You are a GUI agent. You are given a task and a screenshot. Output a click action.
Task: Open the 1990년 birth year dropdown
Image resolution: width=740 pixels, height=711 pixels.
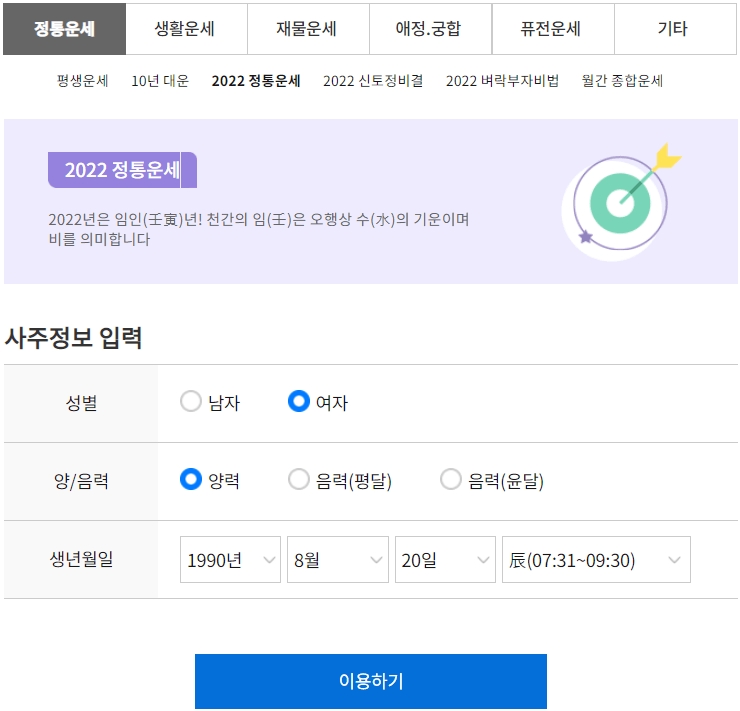click(x=230, y=560)
